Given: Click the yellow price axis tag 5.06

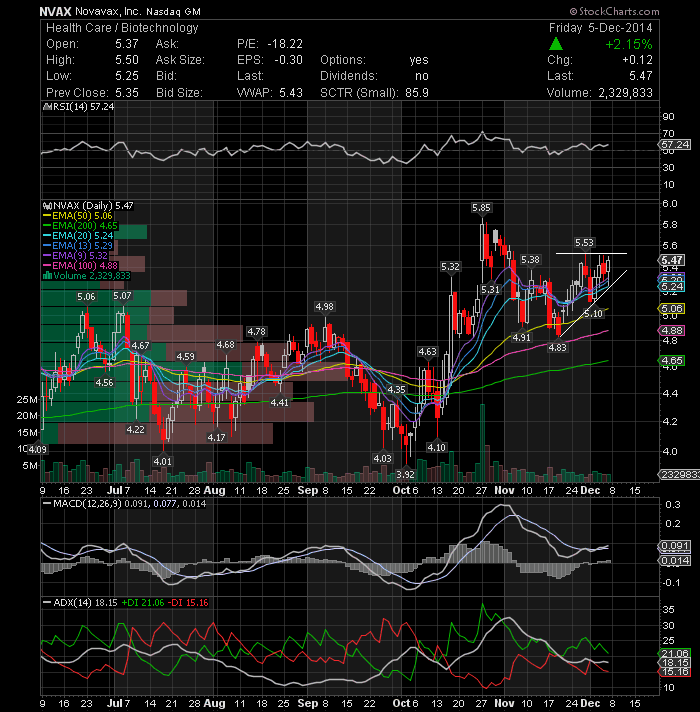Looking at the screenshot, I should point(672,308).
